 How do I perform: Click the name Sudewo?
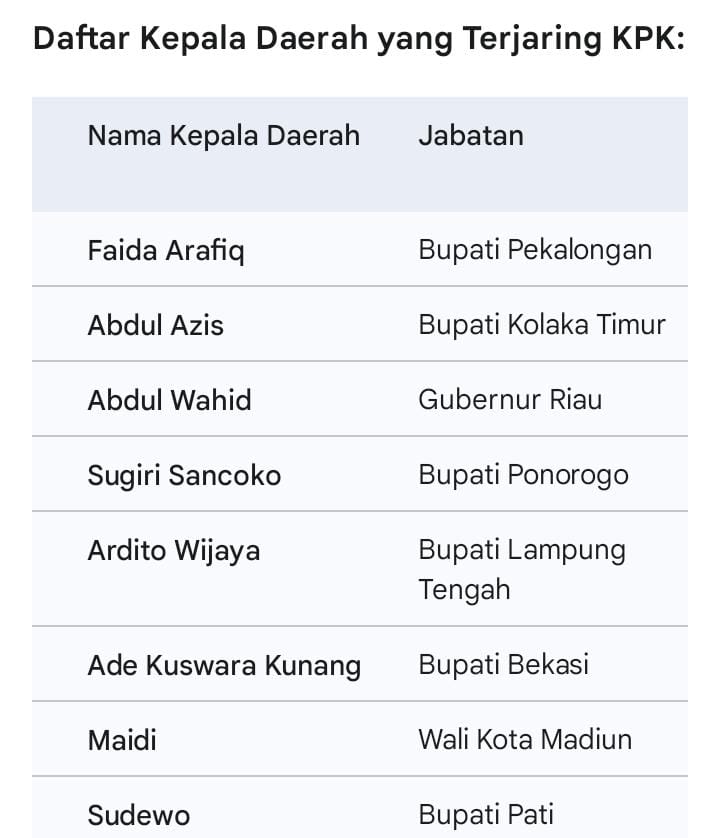[139, 815]
